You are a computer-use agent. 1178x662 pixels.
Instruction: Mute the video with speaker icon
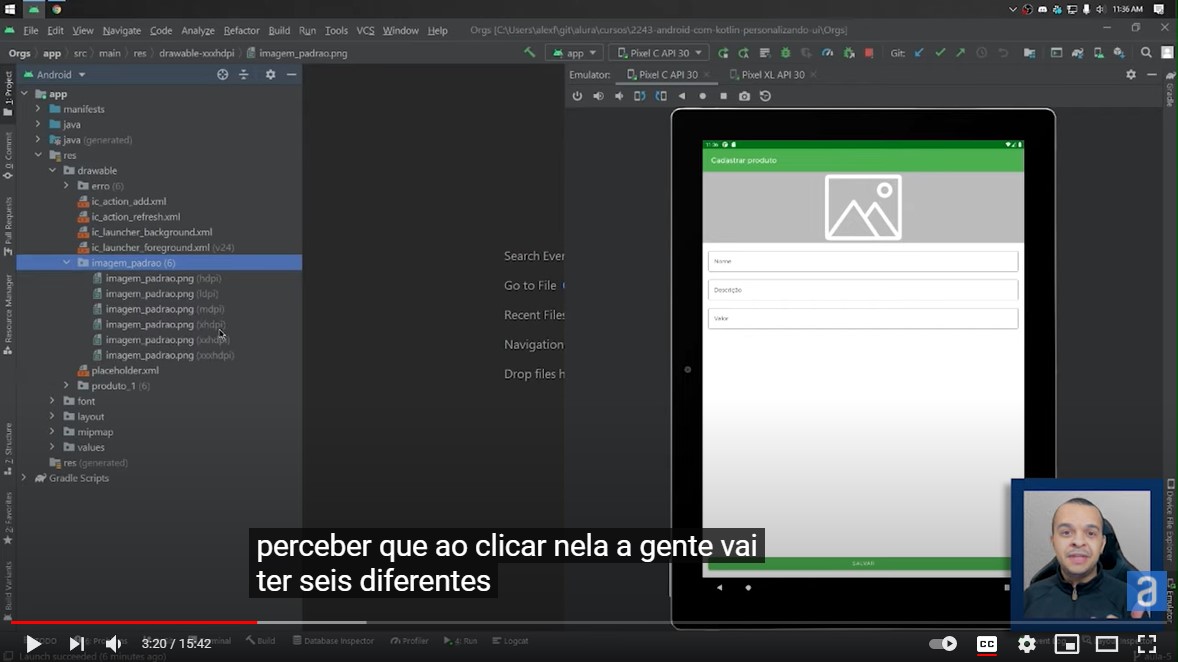coord(113,643)
